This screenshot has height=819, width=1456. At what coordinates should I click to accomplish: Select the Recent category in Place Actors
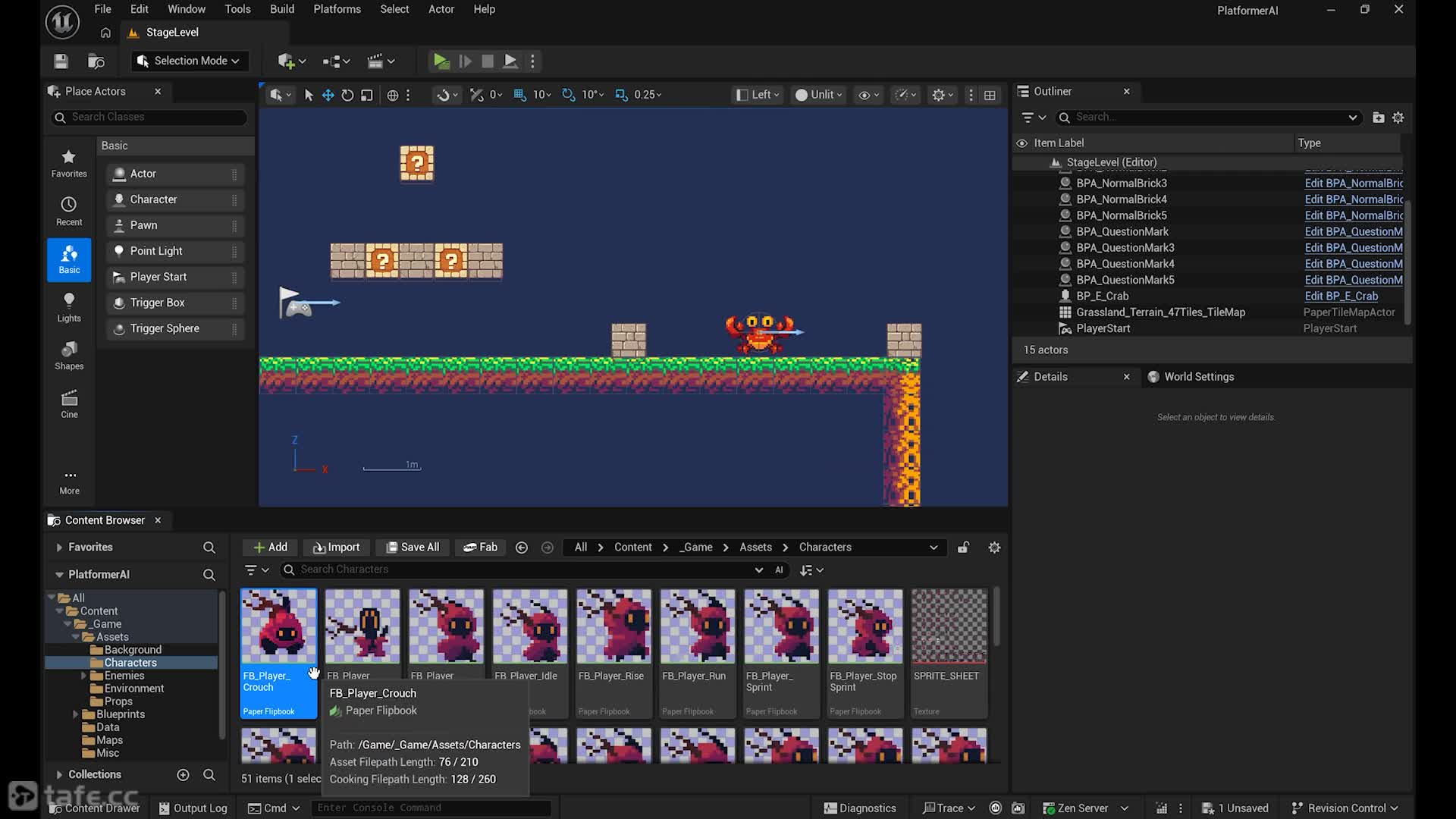[x=69, y=212]
